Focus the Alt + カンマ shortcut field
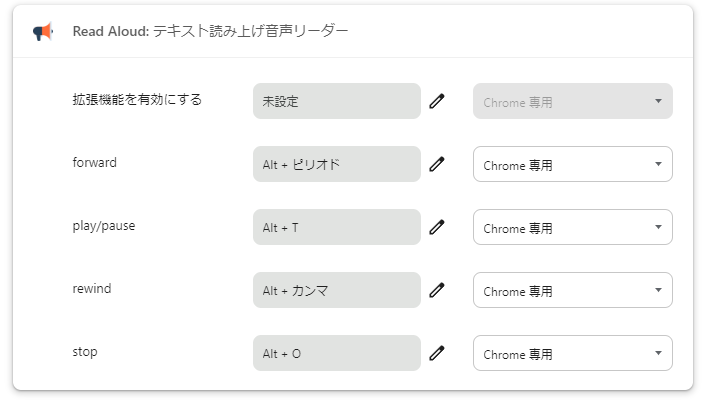The height and width of the screenshot is (400, 706). click(336, 290)
